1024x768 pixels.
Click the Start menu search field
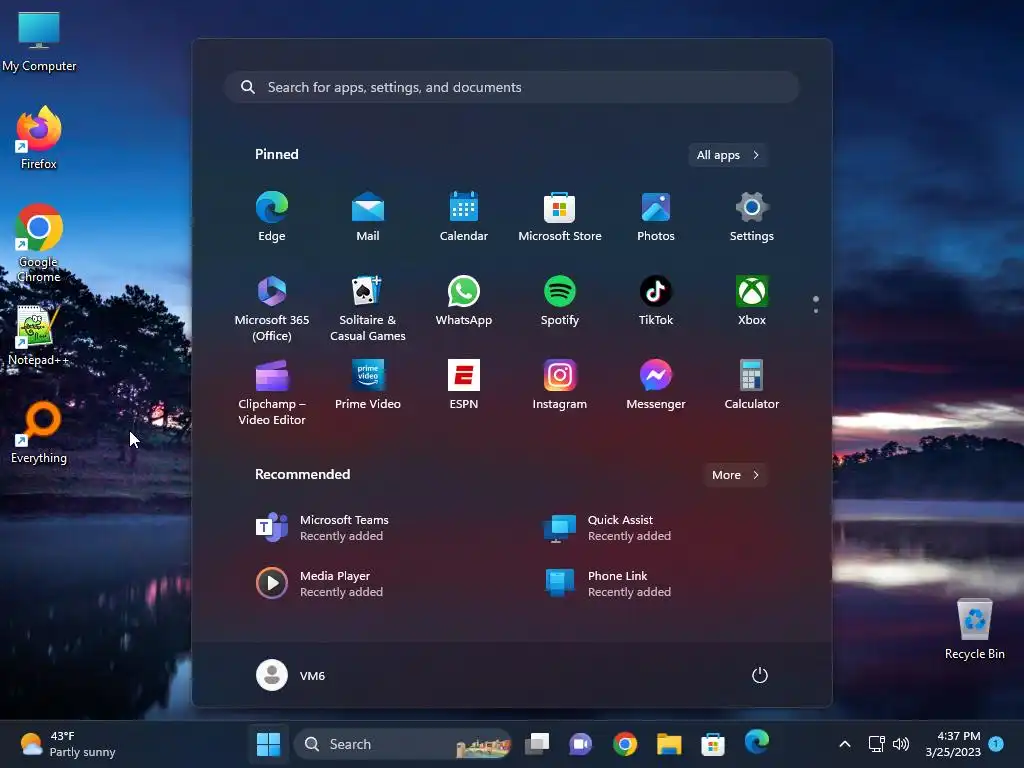tap(512, 87)
